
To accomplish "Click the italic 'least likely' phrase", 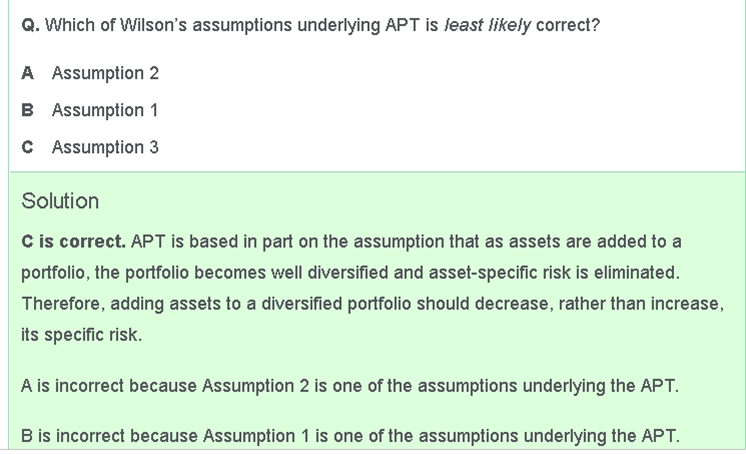I will (487, 25).
